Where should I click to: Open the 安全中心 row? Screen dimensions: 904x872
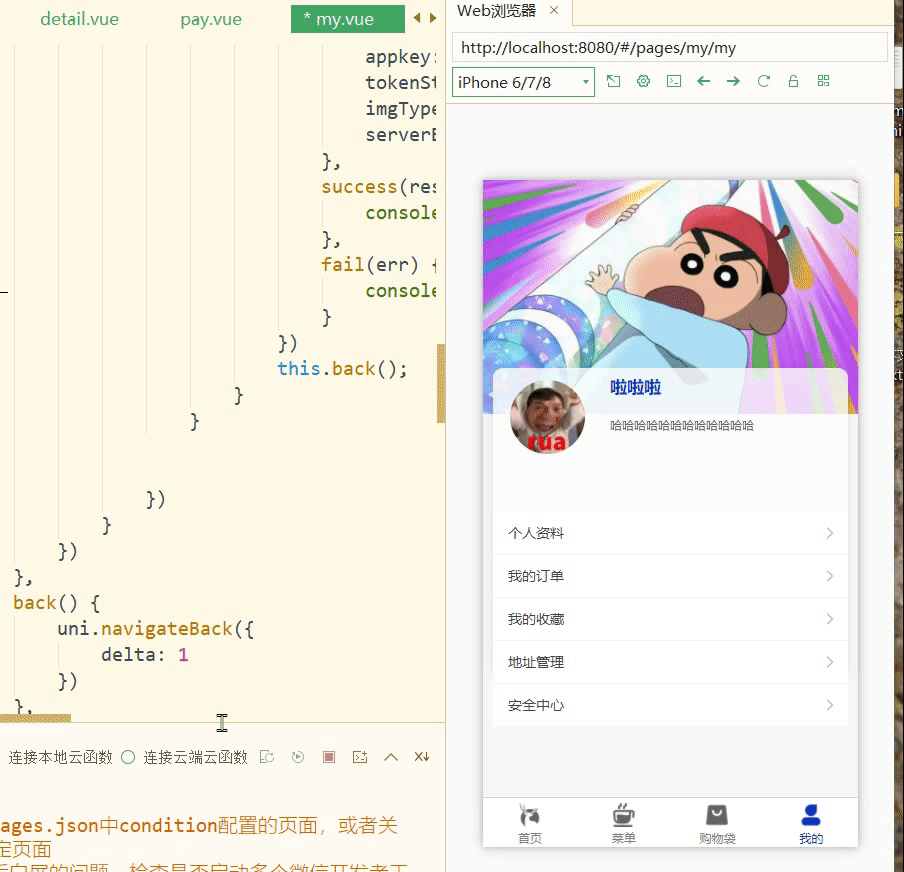pos(670,705)
